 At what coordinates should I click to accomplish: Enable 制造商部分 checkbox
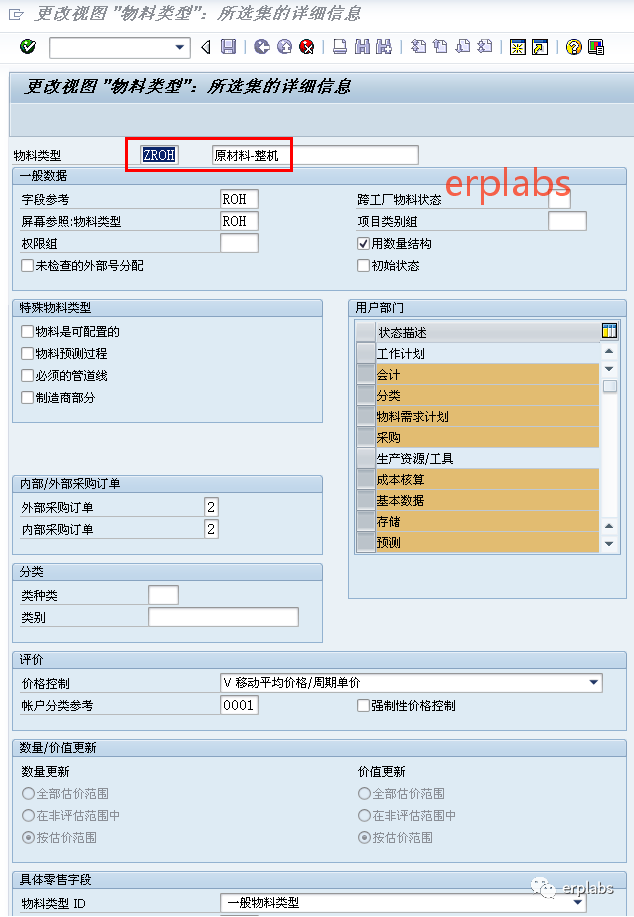27,398
